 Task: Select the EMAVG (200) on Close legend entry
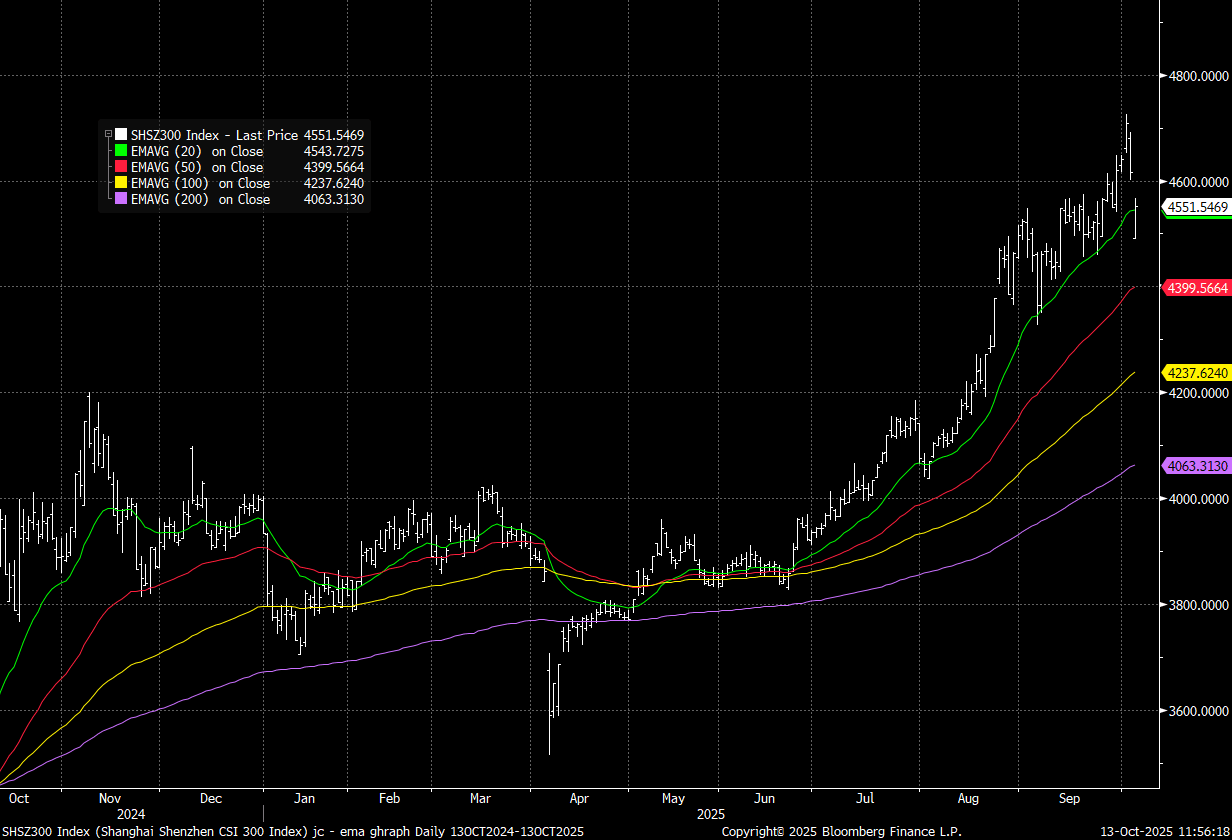tap(200, 199)
